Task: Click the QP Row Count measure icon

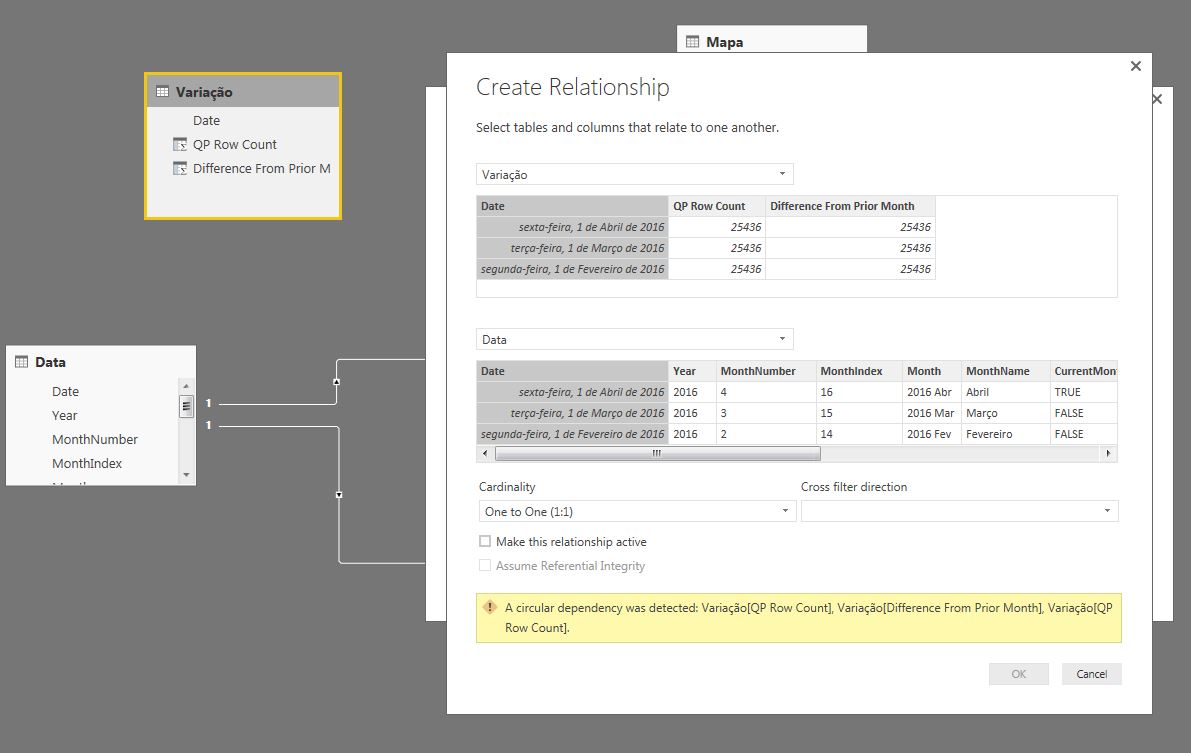Action: (x=180, y=144)
